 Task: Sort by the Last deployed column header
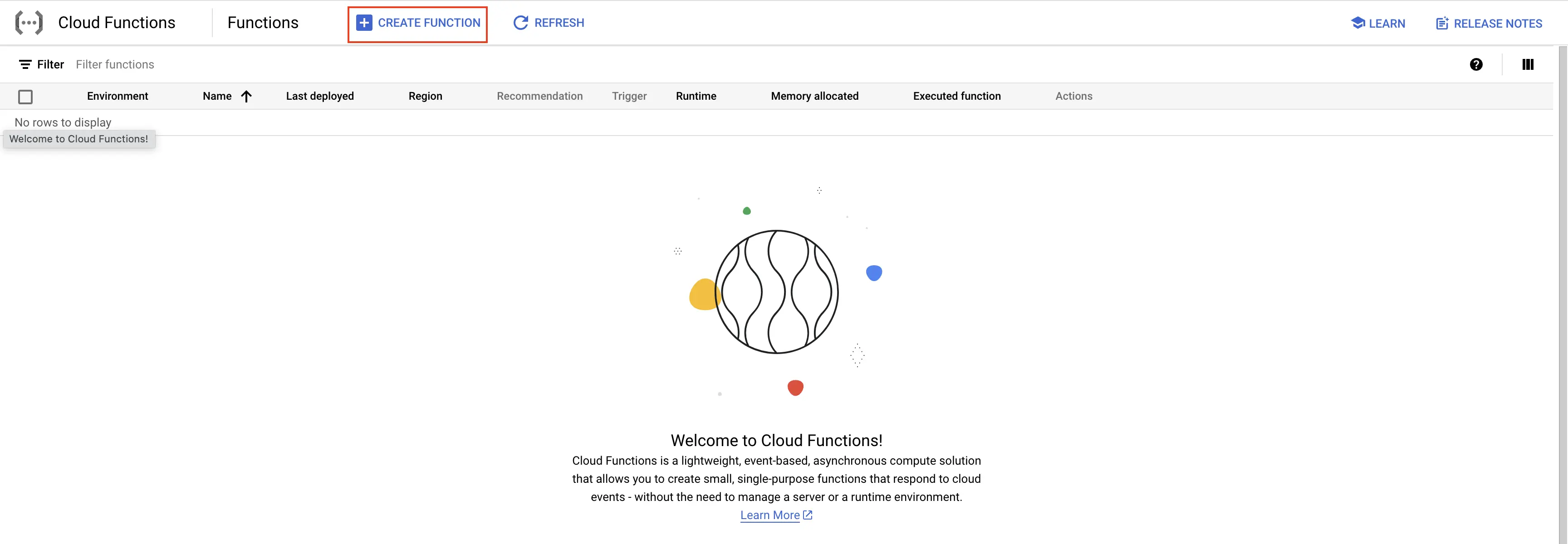click(x=320, y=96)
